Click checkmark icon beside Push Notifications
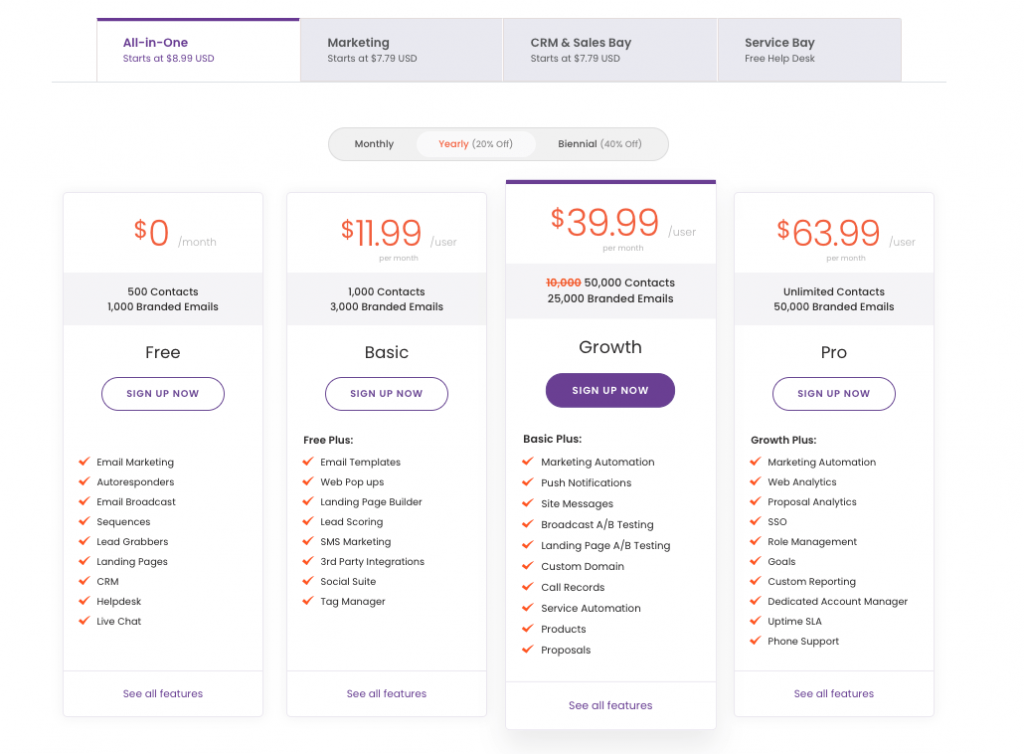1024x754 pixels. (528, 482)
